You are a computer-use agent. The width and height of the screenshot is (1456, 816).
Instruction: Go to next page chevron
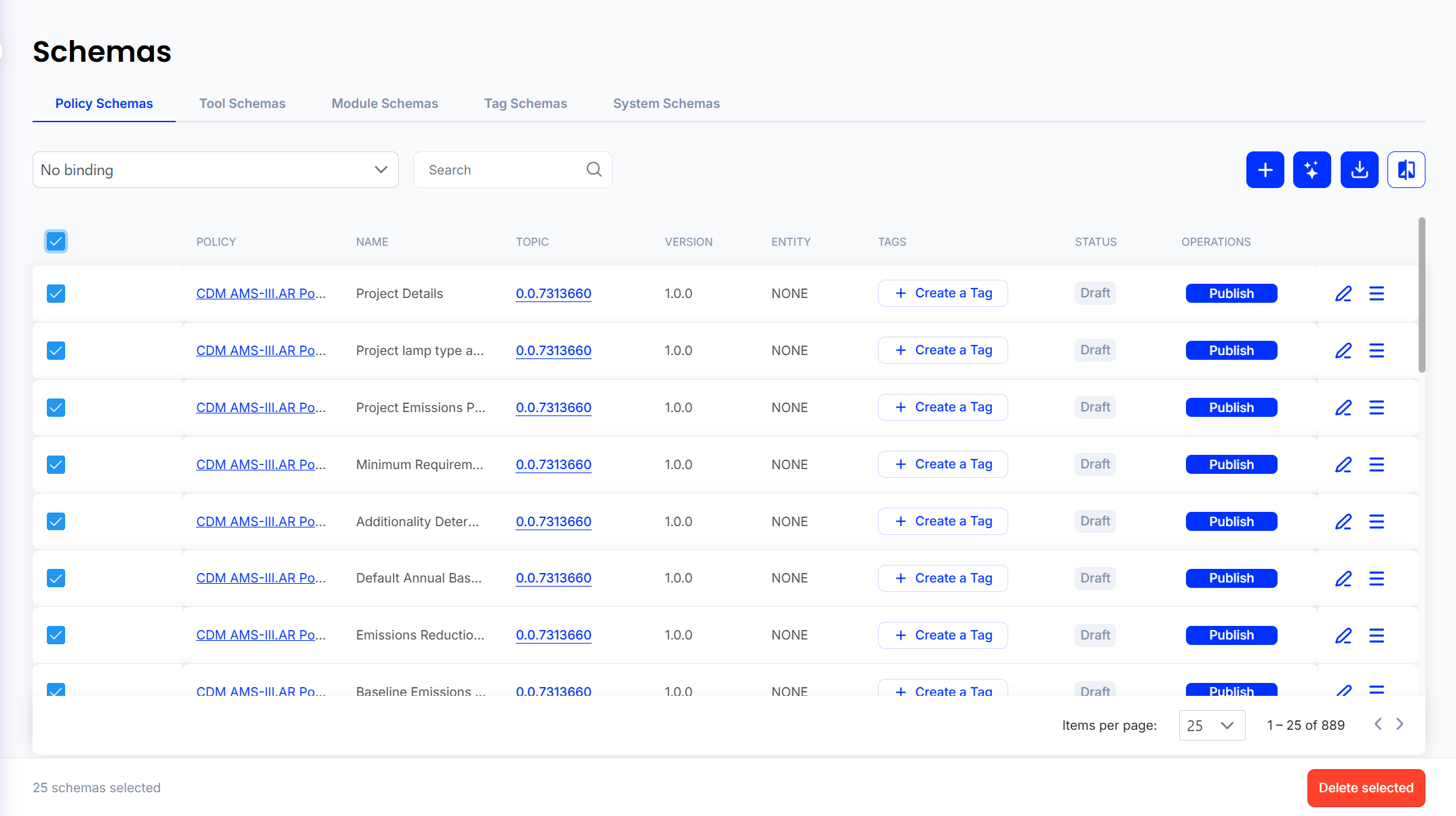click(1400, 724)
